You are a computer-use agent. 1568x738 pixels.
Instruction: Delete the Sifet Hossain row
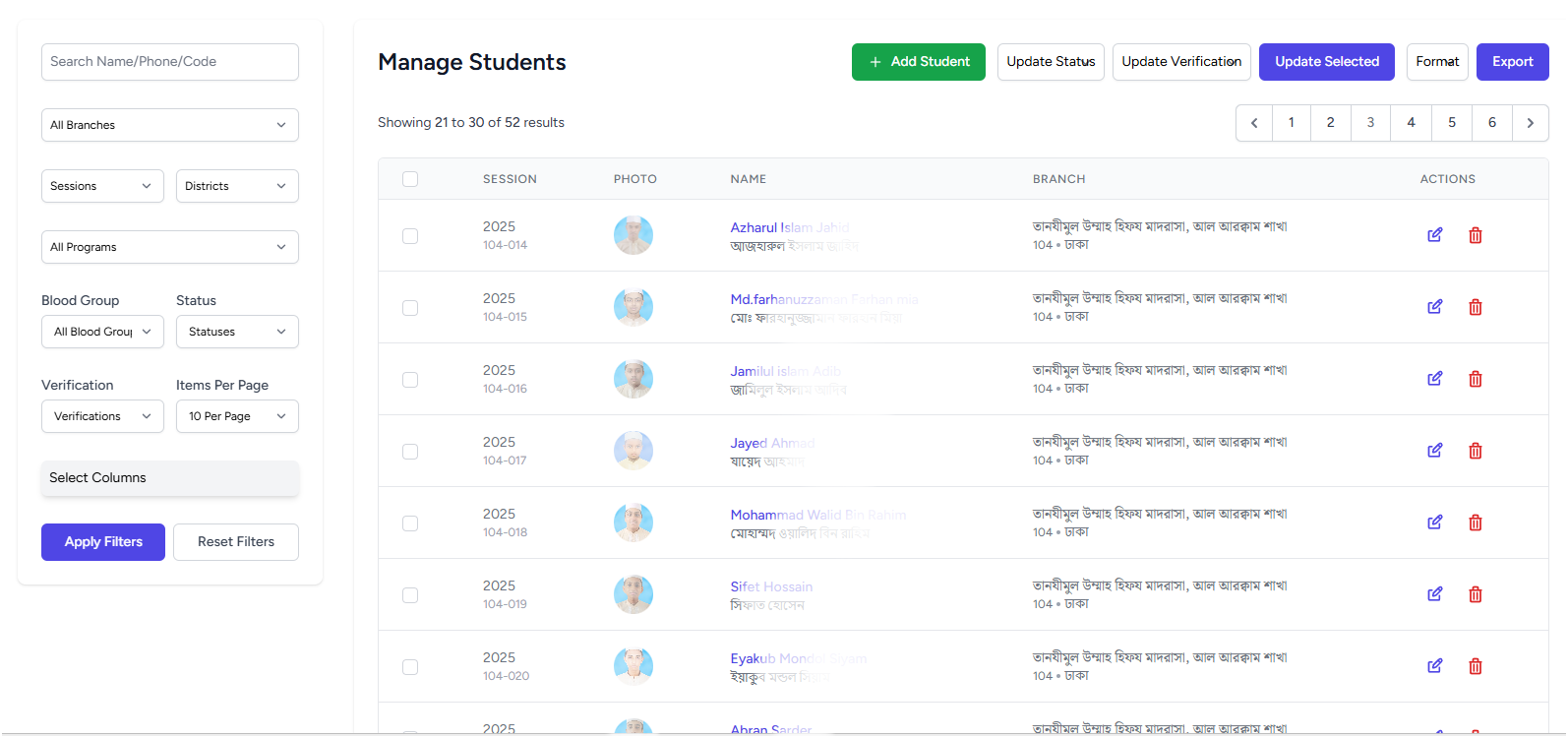pyautogui.click(x=1475, y=594)
